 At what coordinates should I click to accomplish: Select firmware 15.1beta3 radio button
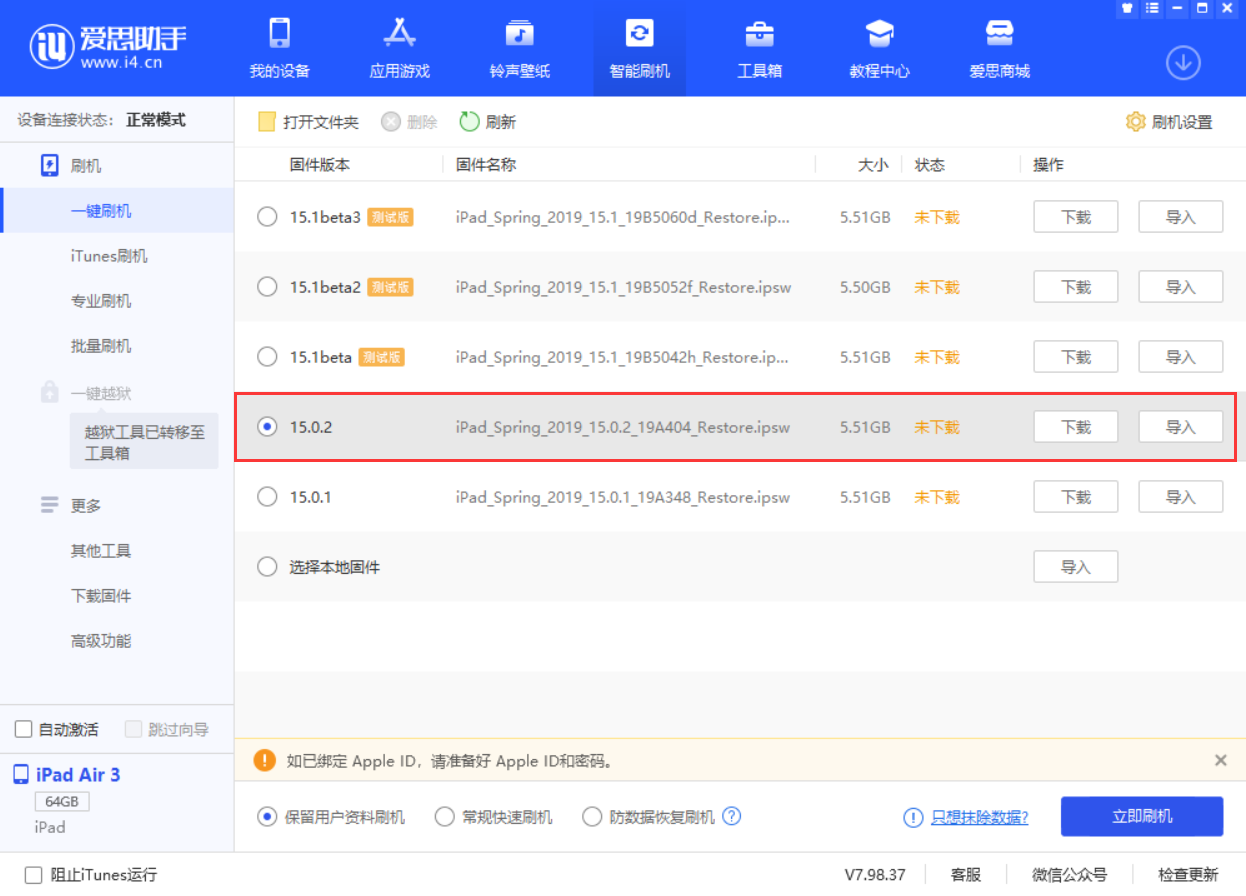(267, 217)
